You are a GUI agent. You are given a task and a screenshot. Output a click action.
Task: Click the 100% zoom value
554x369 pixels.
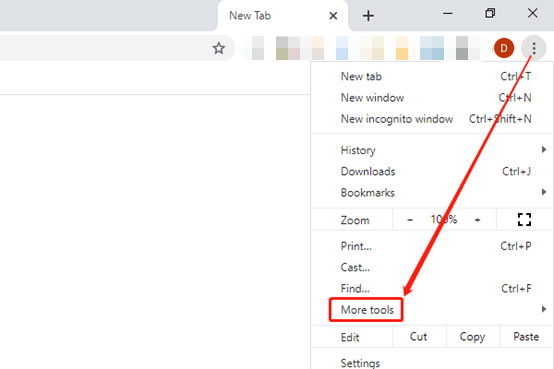[444, 220]
